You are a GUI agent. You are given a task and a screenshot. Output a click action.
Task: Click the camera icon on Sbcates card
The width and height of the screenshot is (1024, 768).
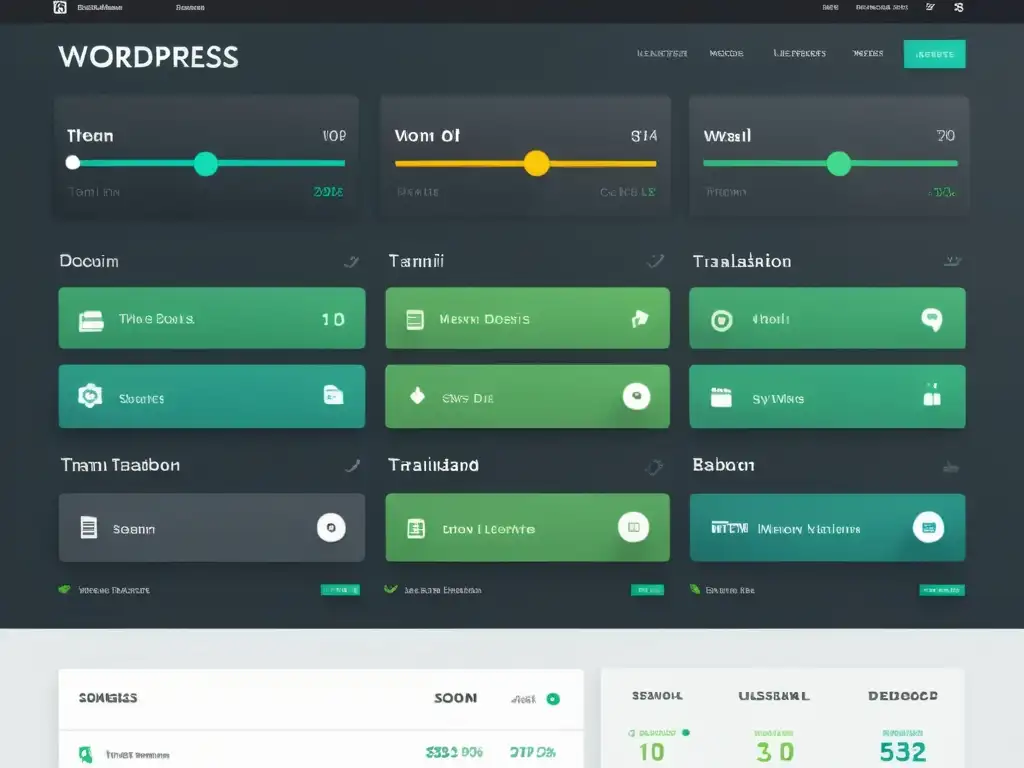click(90, 396)
